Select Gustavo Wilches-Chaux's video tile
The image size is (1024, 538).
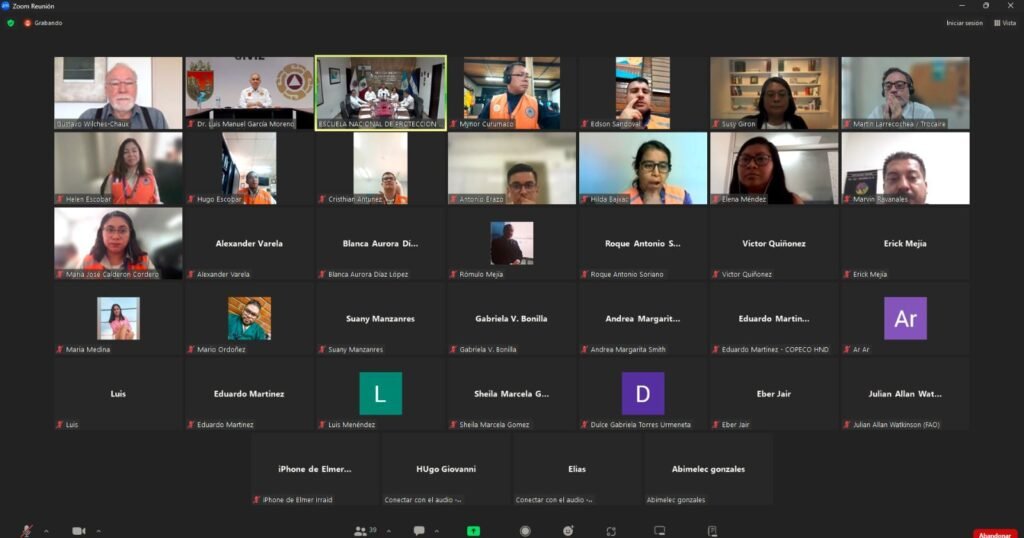[x=118, y=93]
